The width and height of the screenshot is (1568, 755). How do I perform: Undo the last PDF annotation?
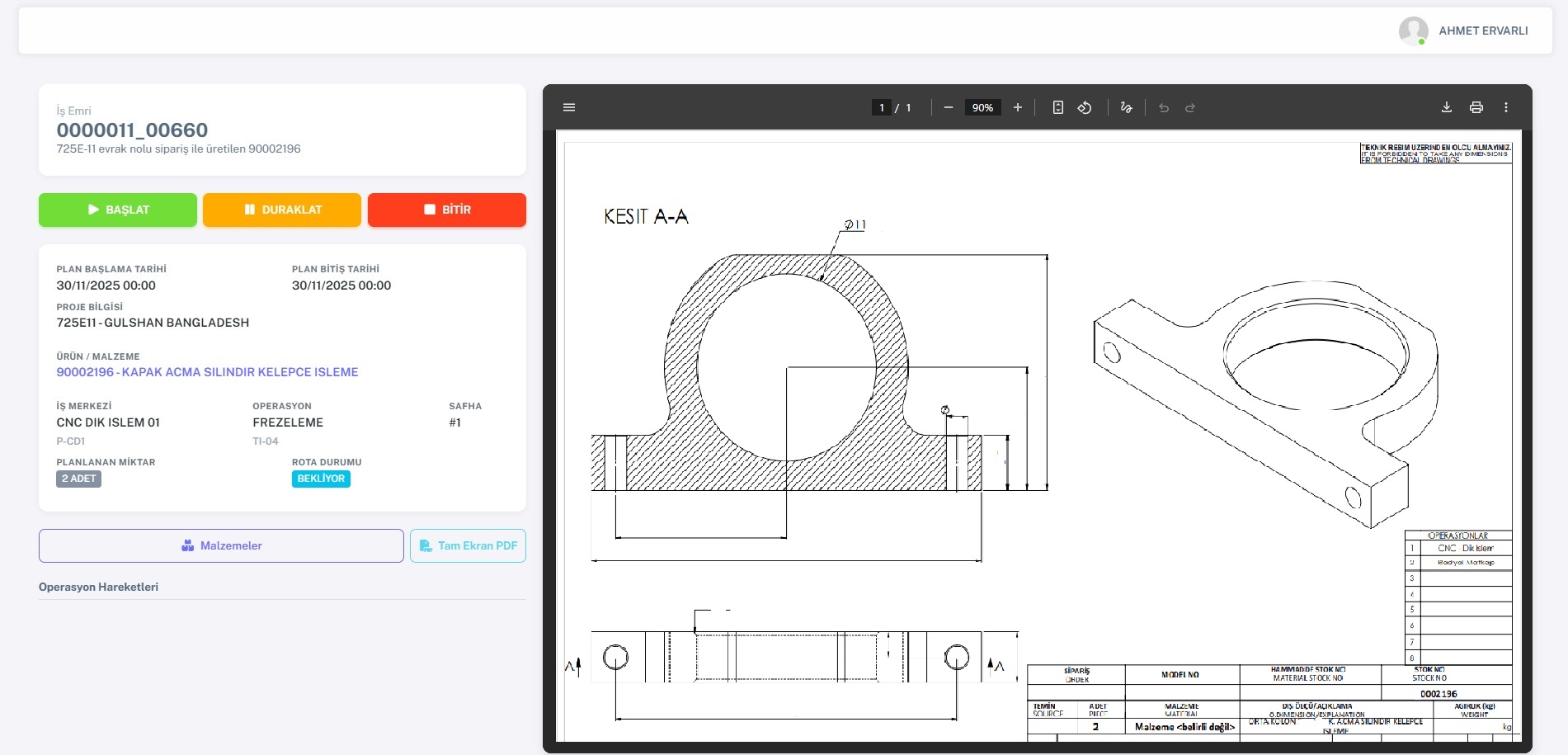tap(1164, 107)
